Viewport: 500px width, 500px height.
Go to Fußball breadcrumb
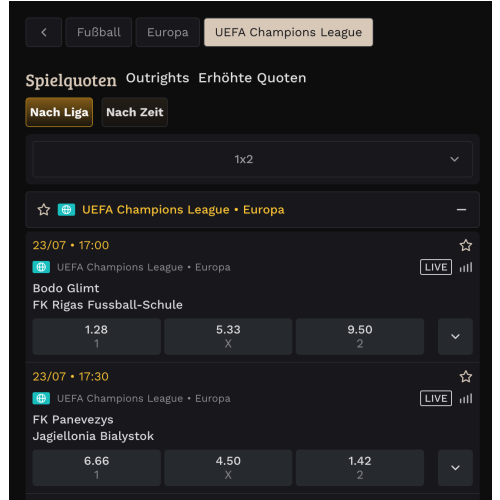[x=99, y=32]
